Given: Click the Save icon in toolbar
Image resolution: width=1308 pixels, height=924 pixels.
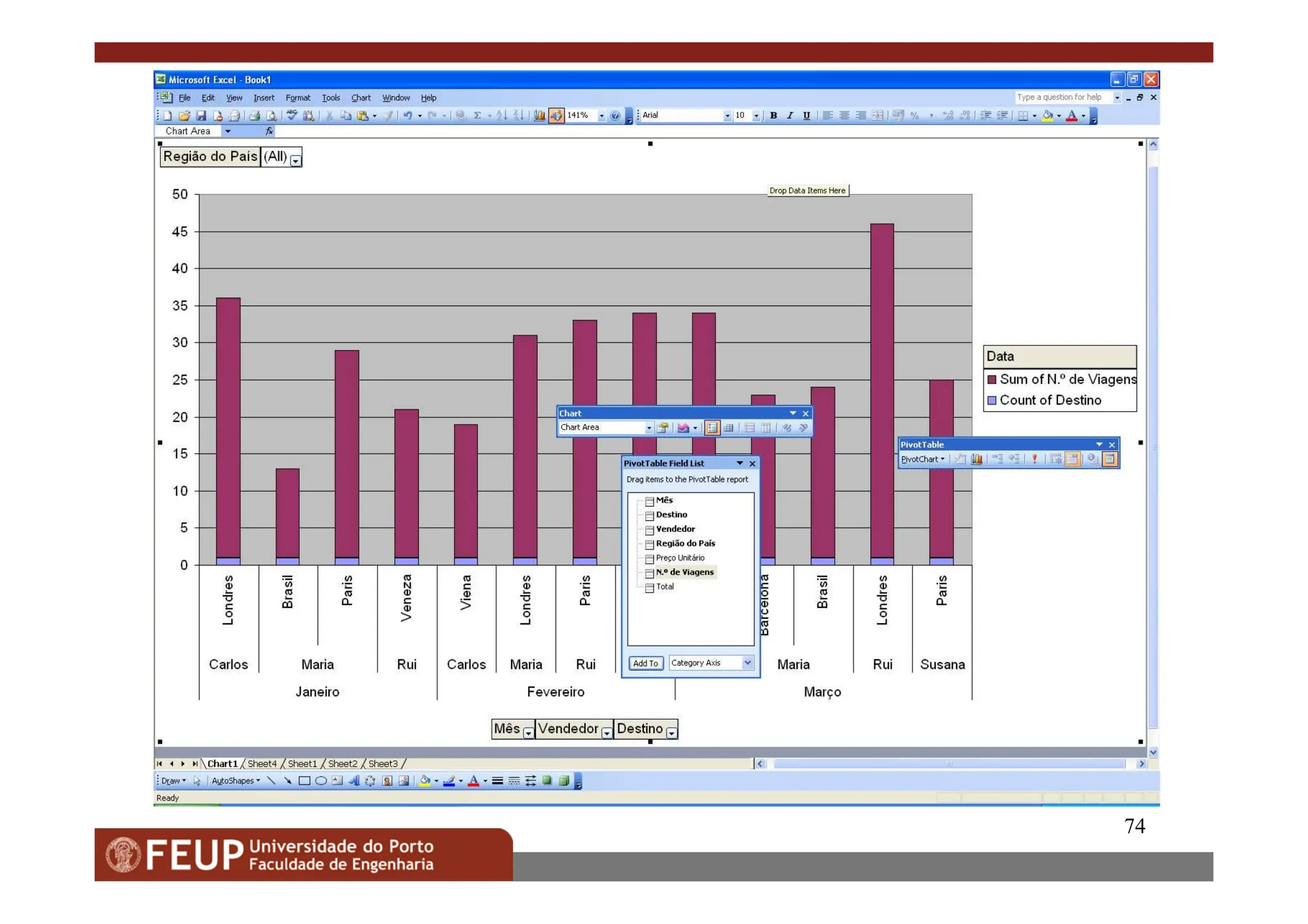Looking at the screenshot, I should (x=201, y=116).
